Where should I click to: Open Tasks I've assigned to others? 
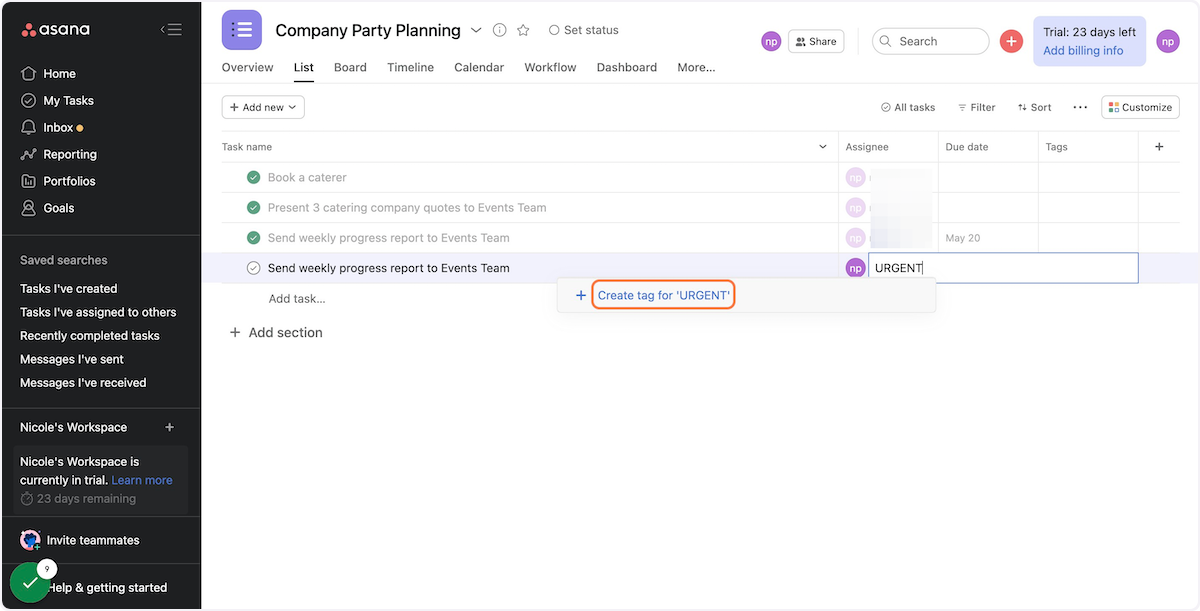point(98,312)
